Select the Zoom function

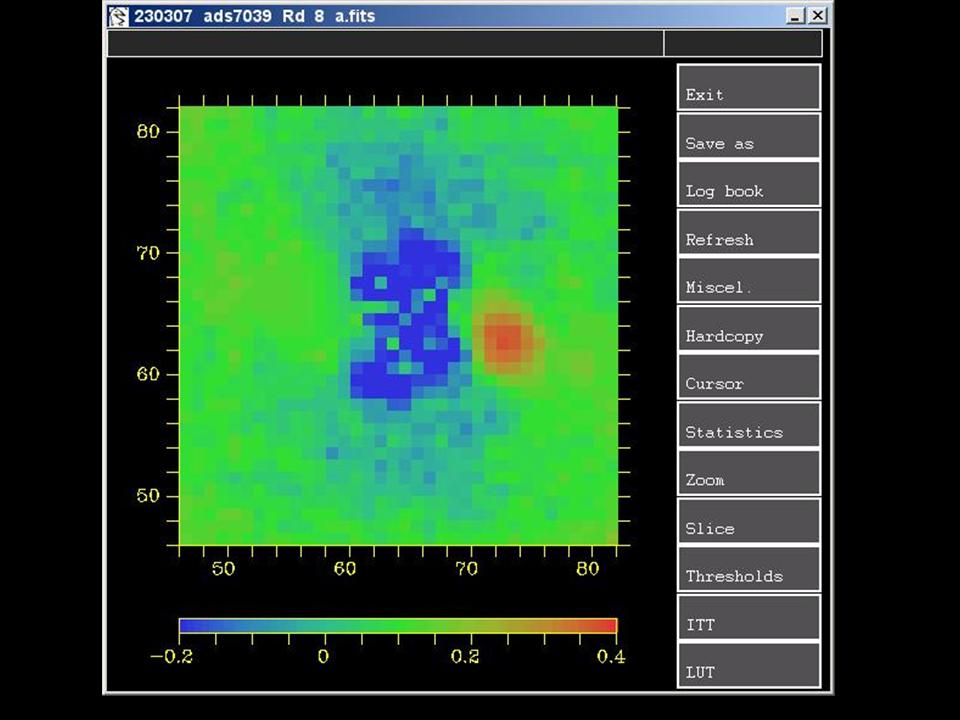click(748, 474)
